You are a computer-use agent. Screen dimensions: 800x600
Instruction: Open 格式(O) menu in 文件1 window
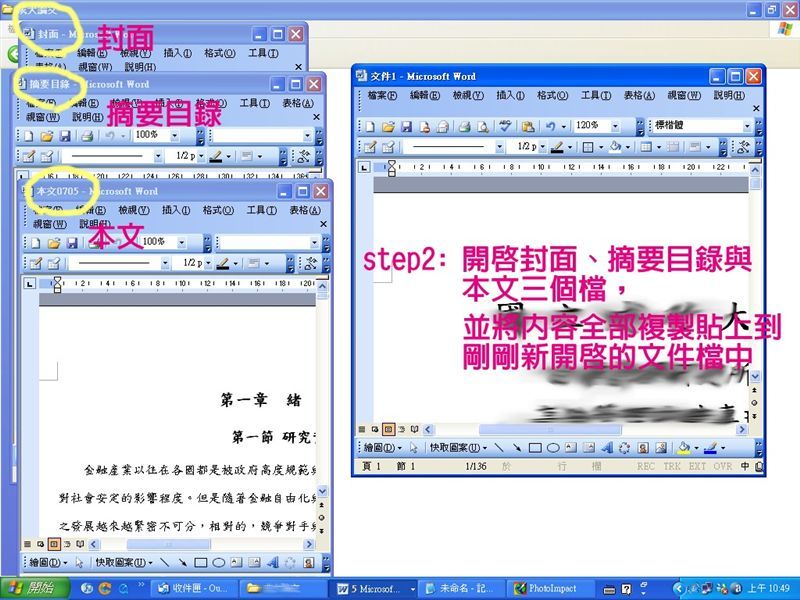pyautogui.click(x=553, y=96)
